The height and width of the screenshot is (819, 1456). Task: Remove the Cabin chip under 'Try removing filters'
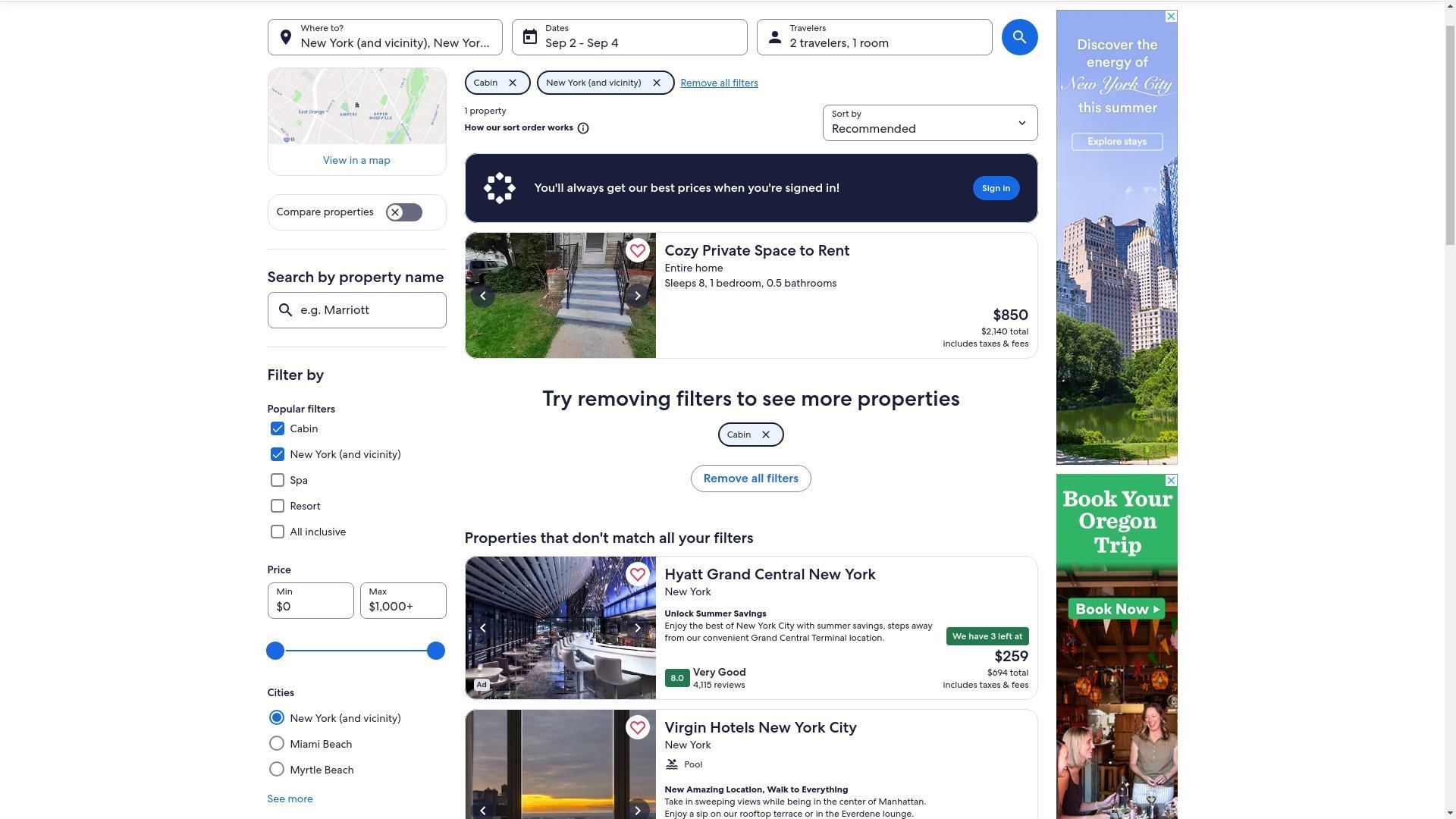(766, 435)
